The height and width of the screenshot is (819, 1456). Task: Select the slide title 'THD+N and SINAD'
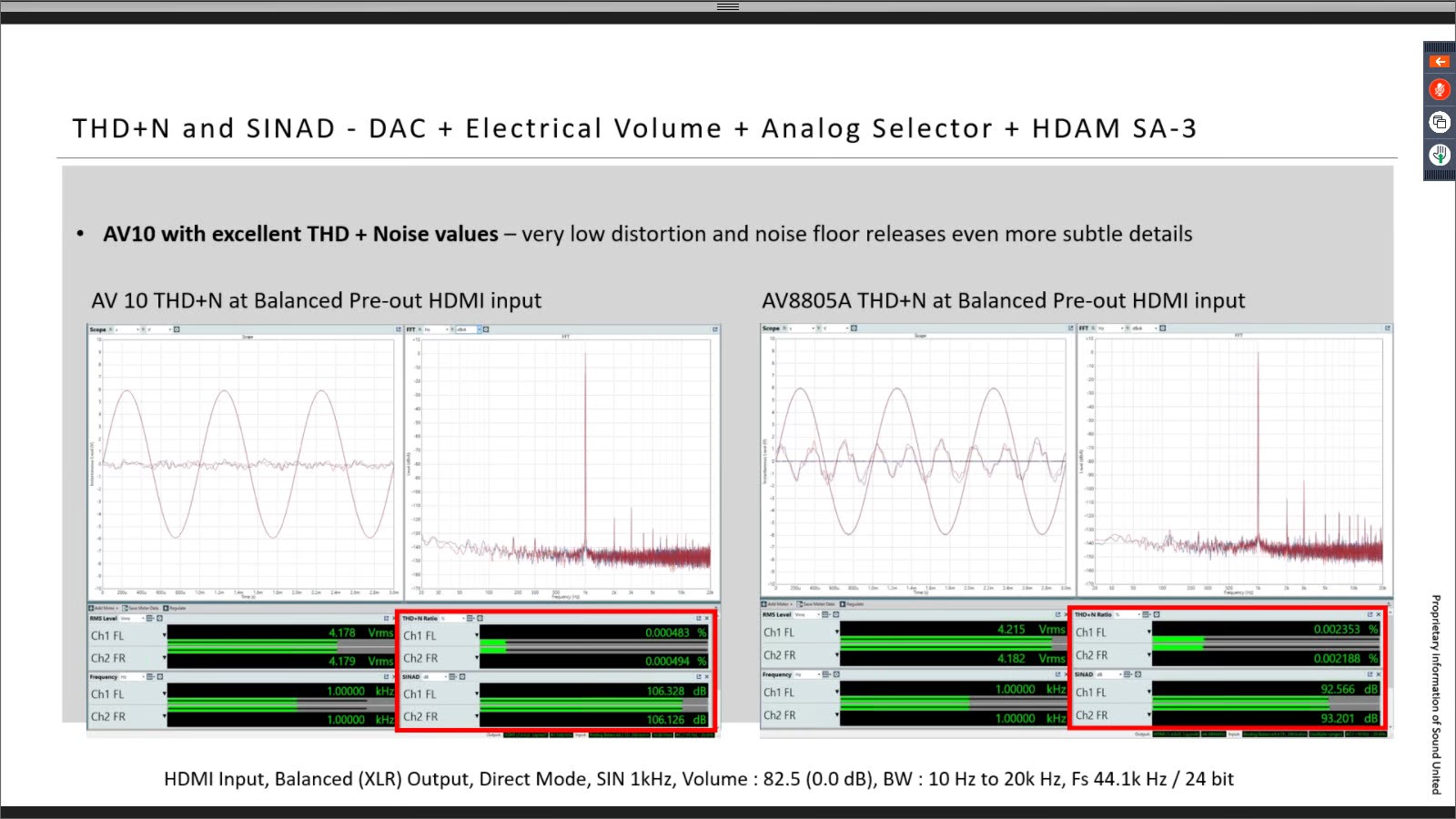[204, 128]
